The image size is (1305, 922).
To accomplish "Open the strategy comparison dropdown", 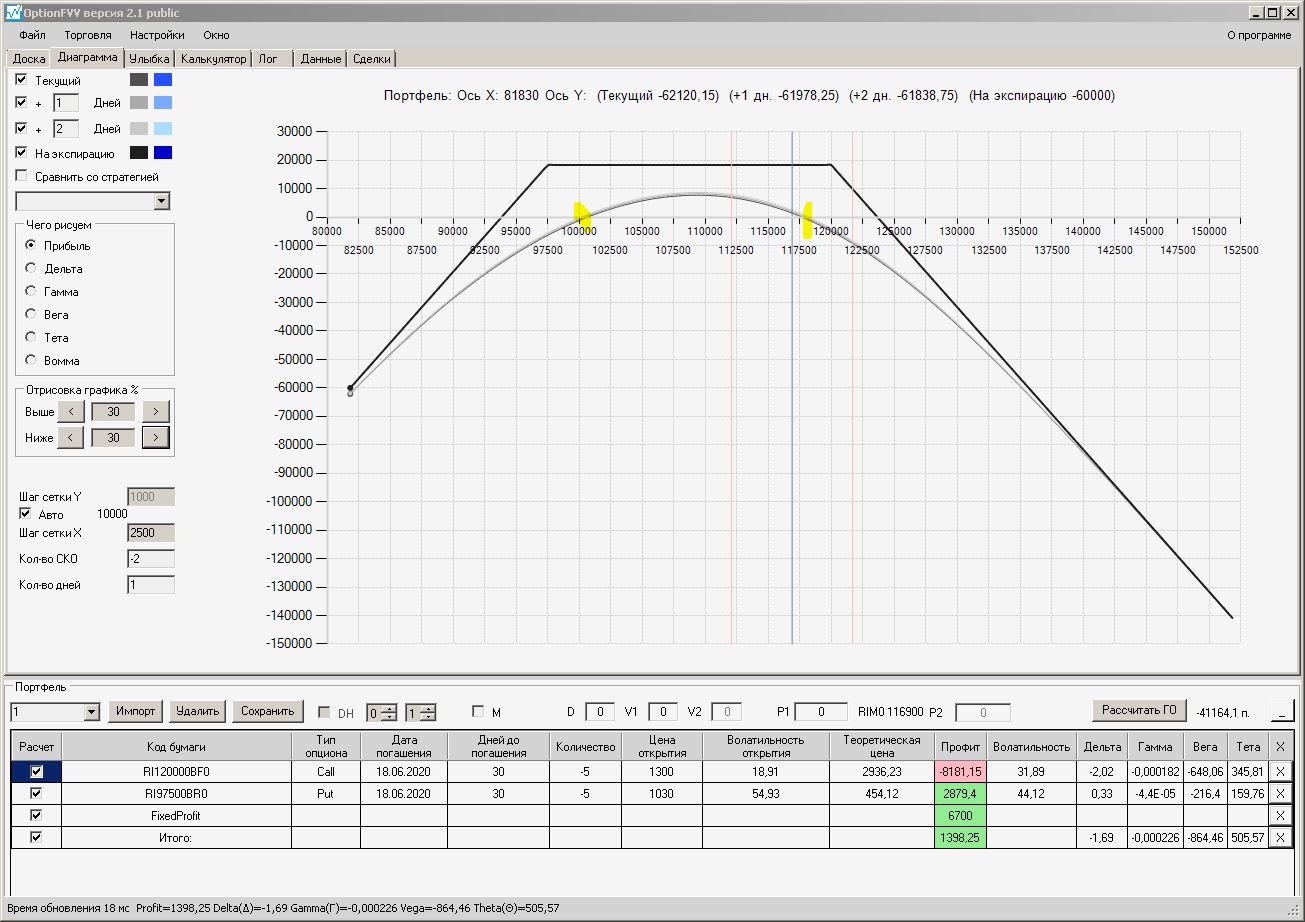I will click(162, 201).
